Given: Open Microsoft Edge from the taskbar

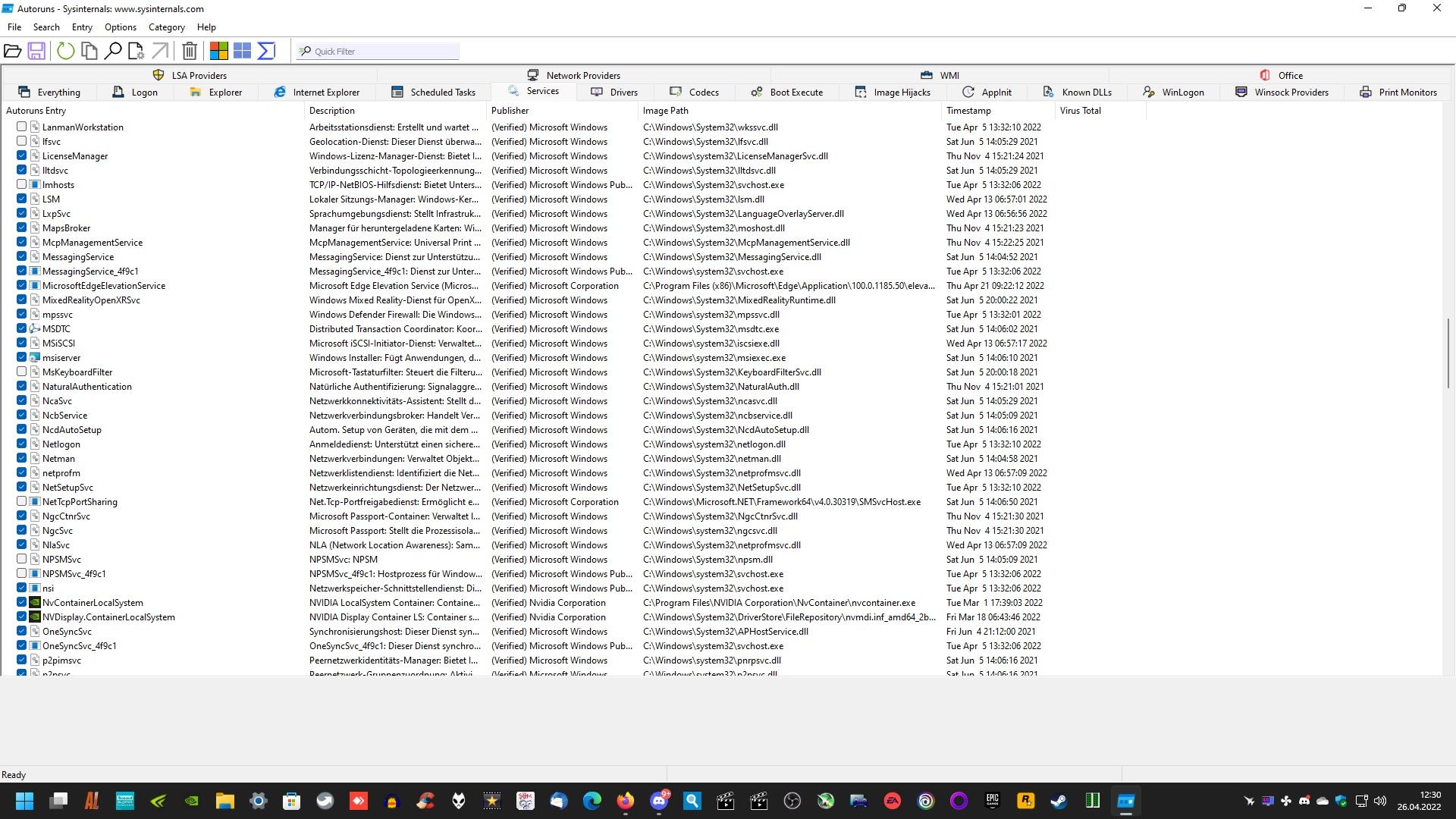Looking at the screenshot, I should point(591,801).
